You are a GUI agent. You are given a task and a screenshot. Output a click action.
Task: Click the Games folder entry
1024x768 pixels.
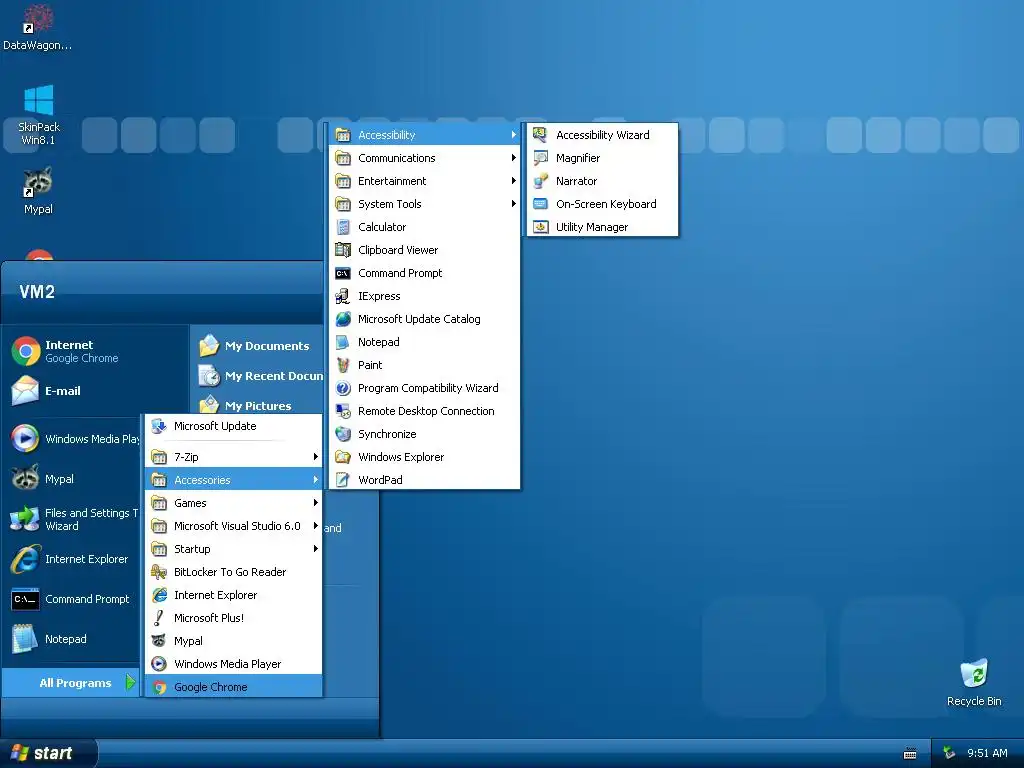pos(234,503)
